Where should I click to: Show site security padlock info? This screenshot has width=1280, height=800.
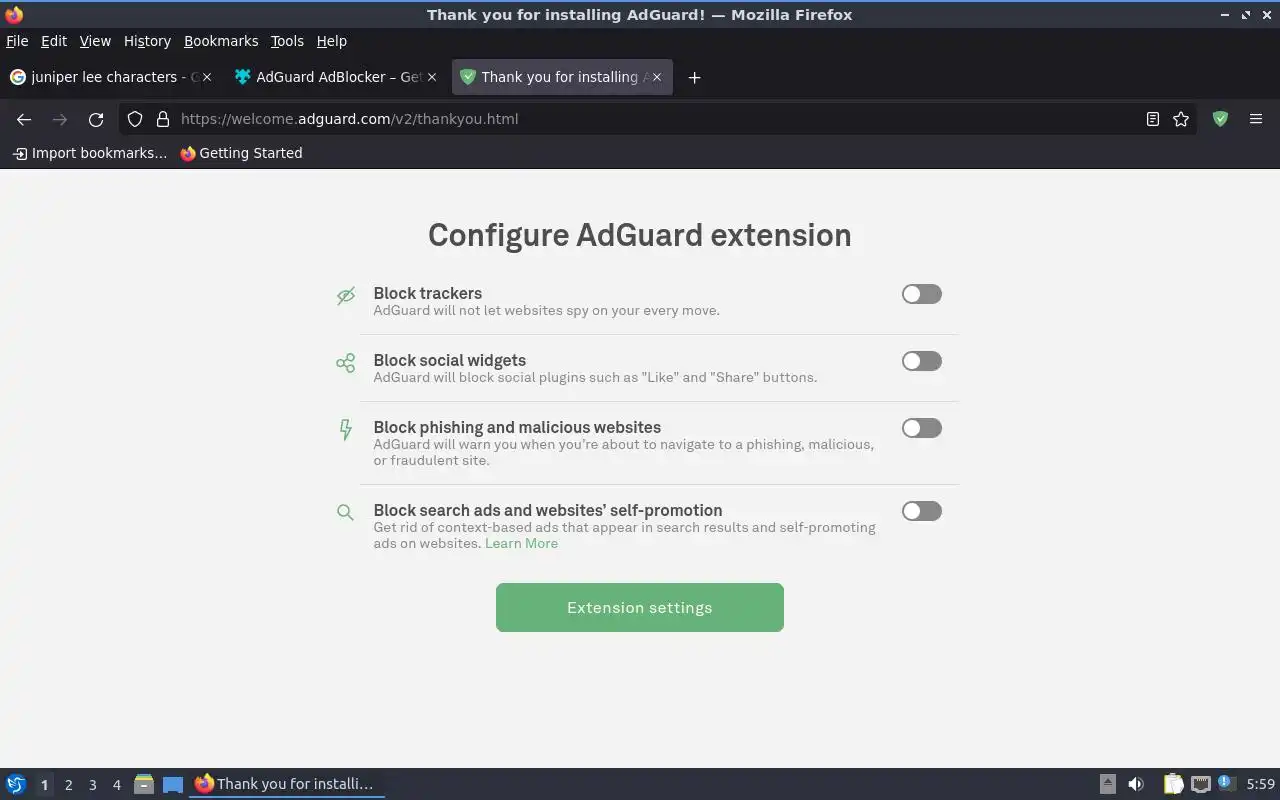pyautogui.click(x=162, y=119)
